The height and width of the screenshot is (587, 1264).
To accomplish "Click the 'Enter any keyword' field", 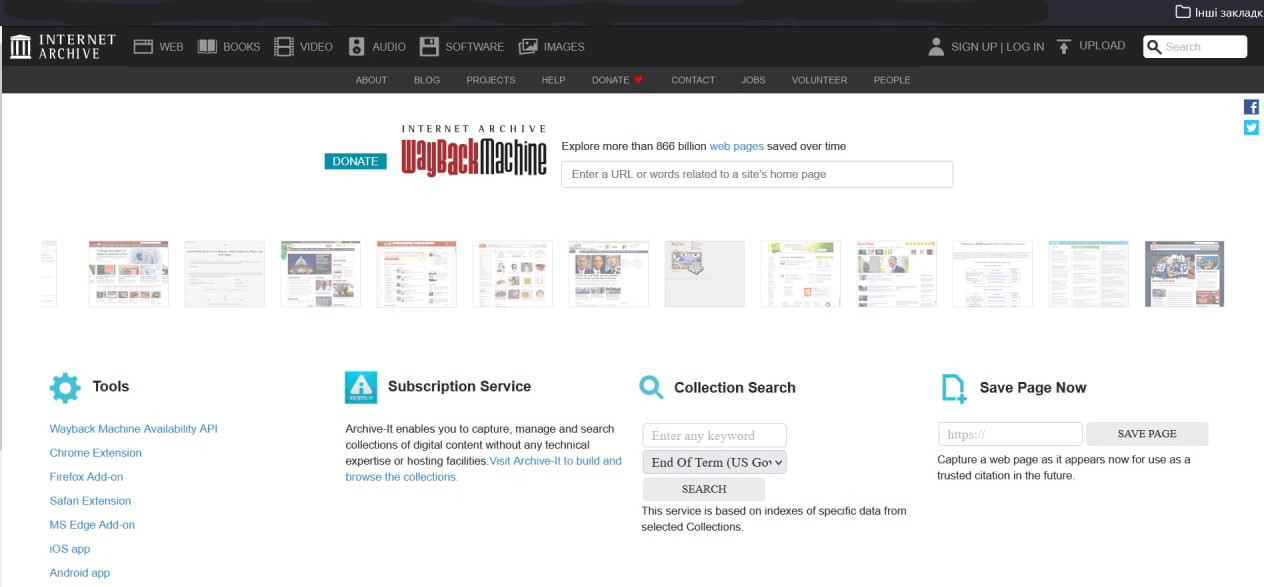I will pyautogui.click(x=714, y=435).
